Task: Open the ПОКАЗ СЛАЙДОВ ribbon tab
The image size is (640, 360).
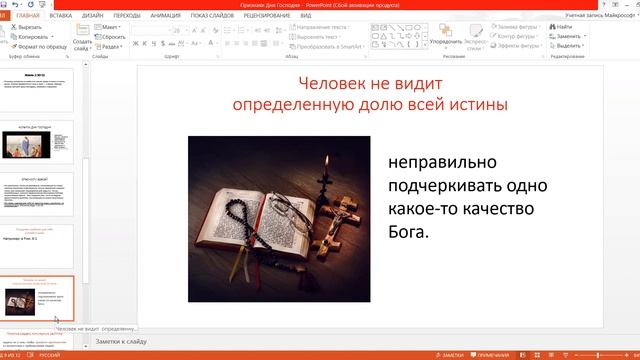Action: (x=212, y=16)
